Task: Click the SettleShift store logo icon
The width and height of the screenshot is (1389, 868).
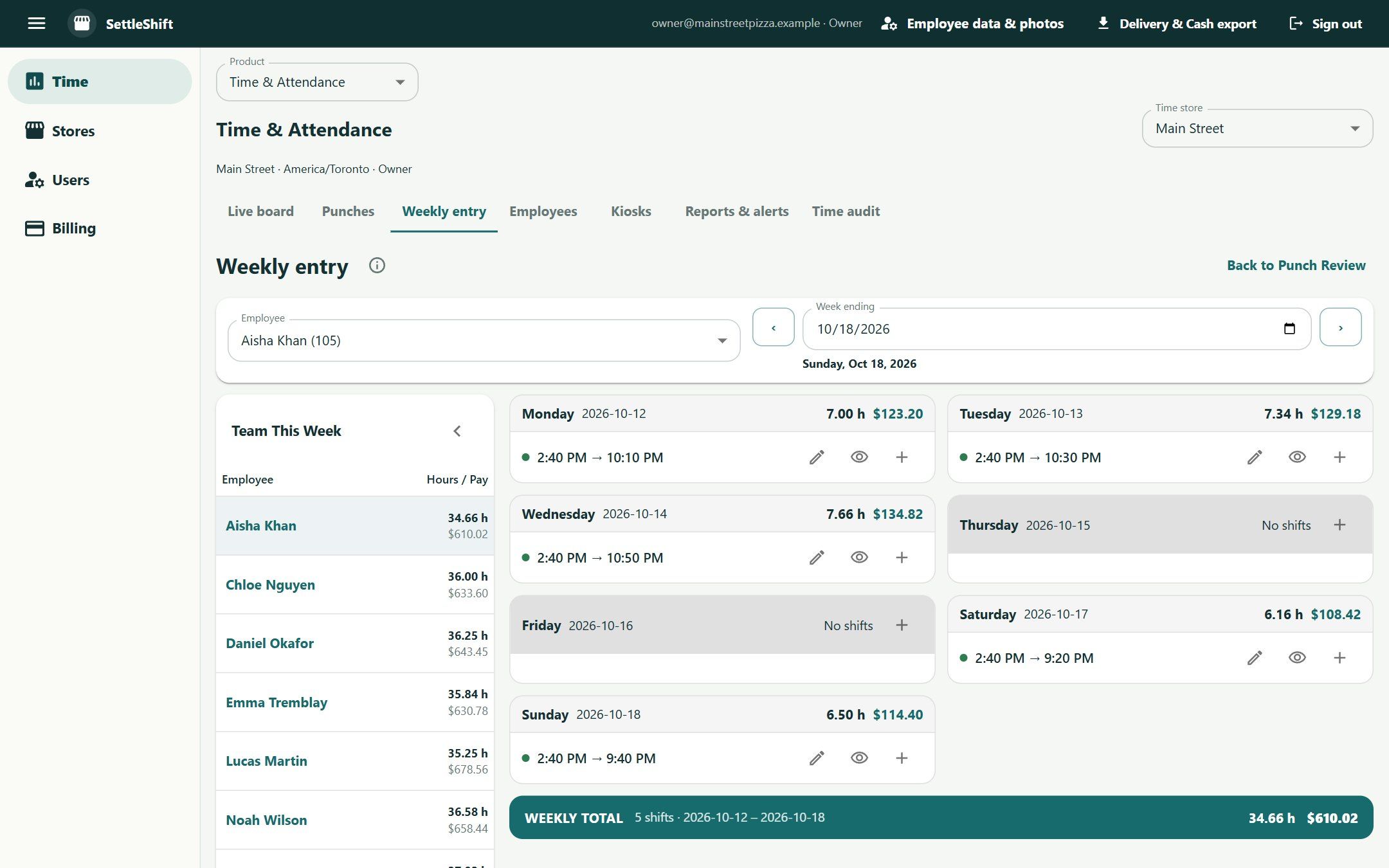Action: [82, 24]
